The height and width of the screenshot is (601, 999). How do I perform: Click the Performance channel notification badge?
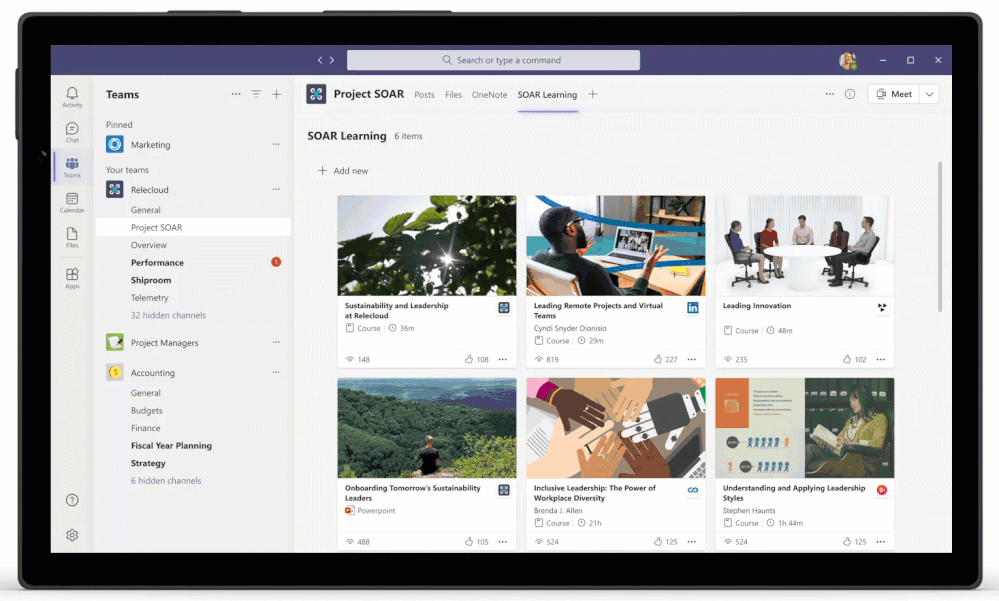pos(276,262)
